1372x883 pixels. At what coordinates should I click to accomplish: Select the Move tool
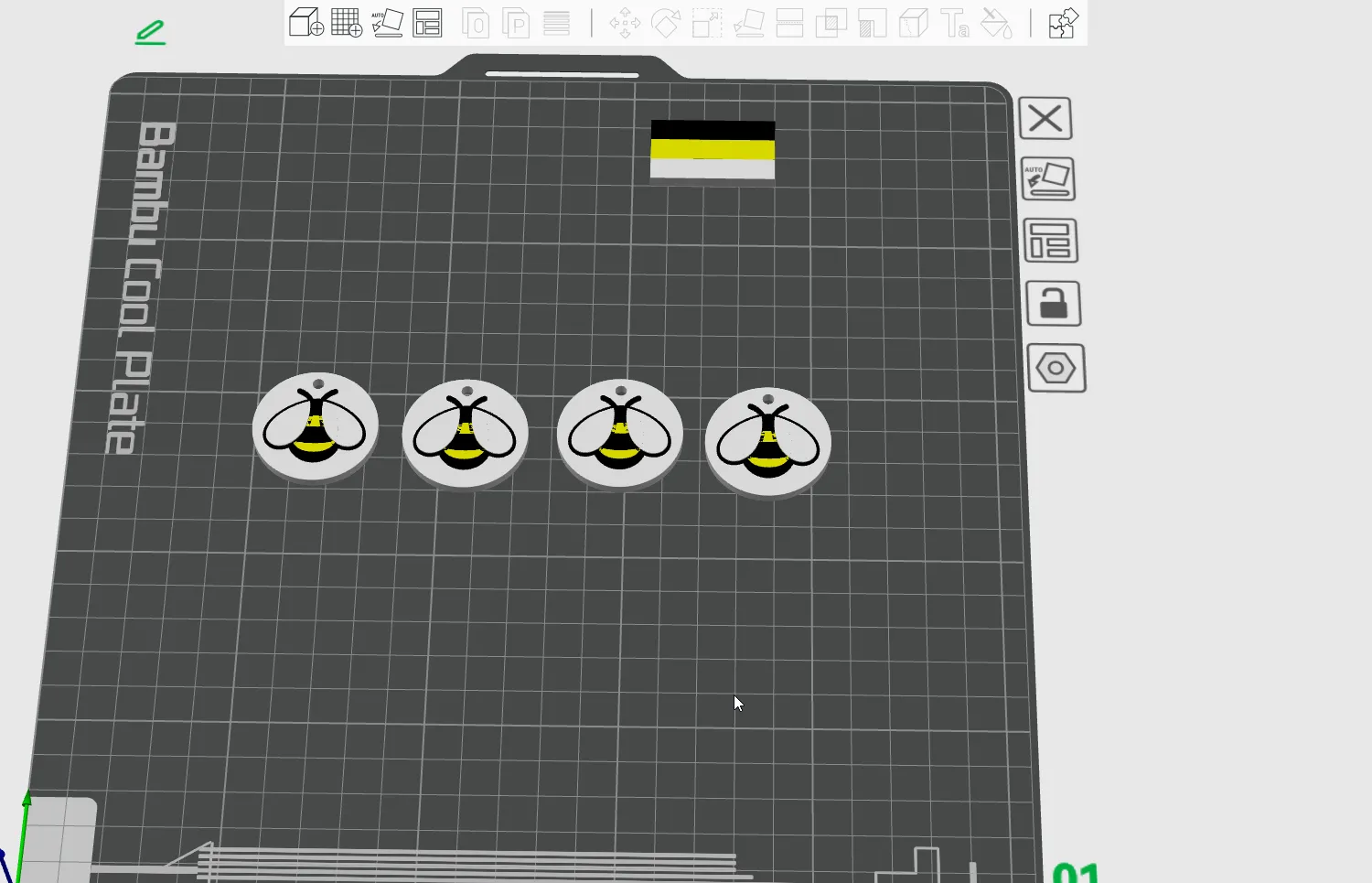click(x=625, y=22)
